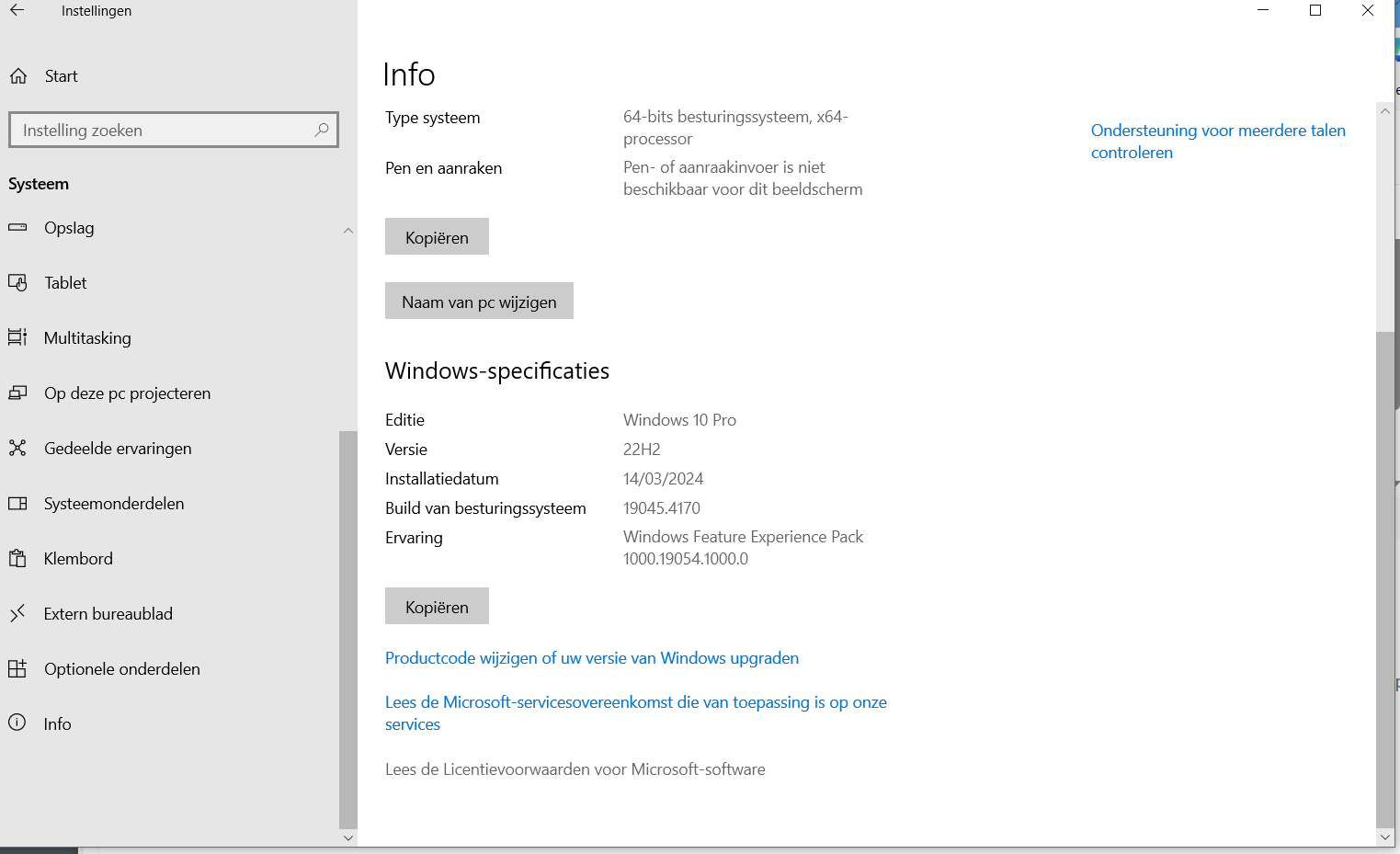
Task: Click the Opslag storage icon
Action: 17,228
